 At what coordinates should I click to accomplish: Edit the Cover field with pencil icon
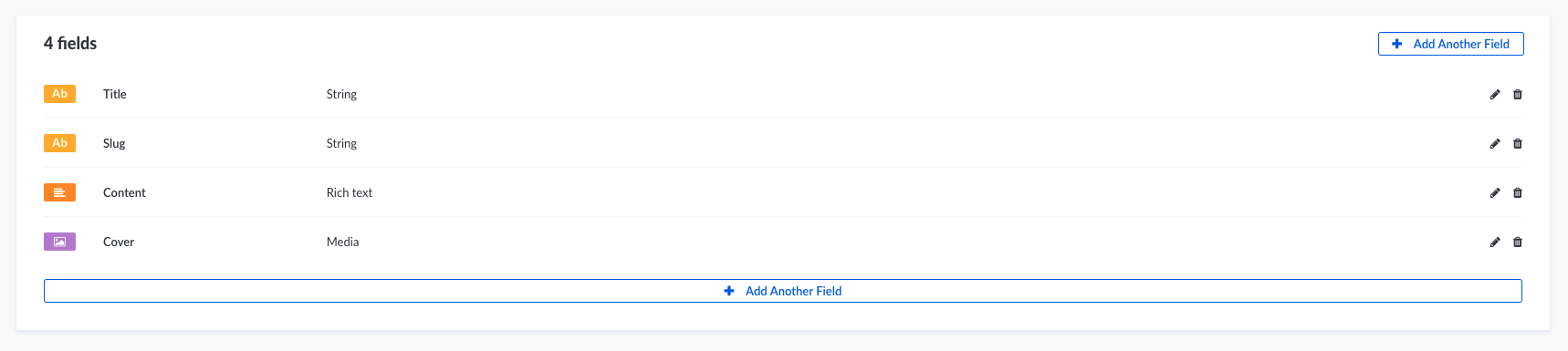point(1495,243)
